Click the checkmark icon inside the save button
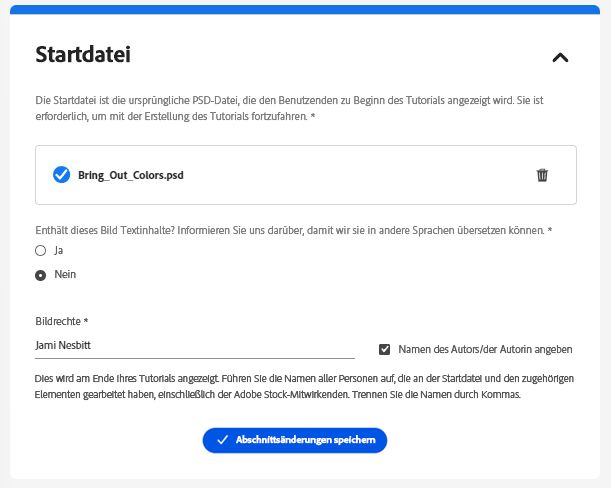611x488 pixels. click(x=222, y=440)
